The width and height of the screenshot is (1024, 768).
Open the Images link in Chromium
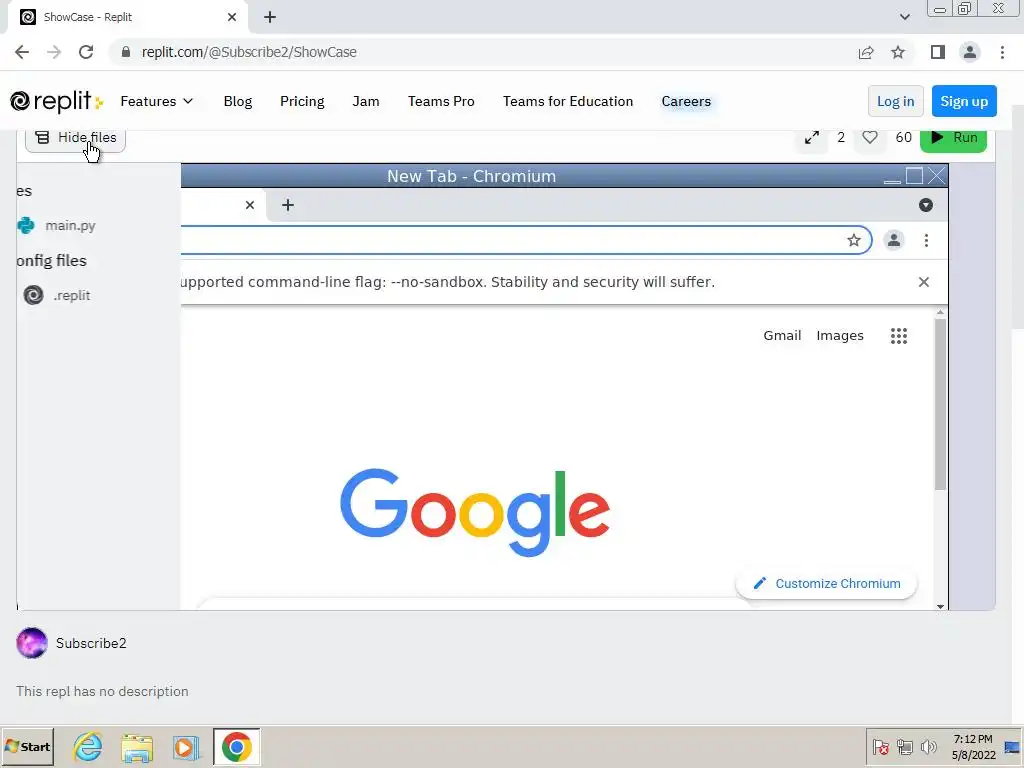(840, 336)
